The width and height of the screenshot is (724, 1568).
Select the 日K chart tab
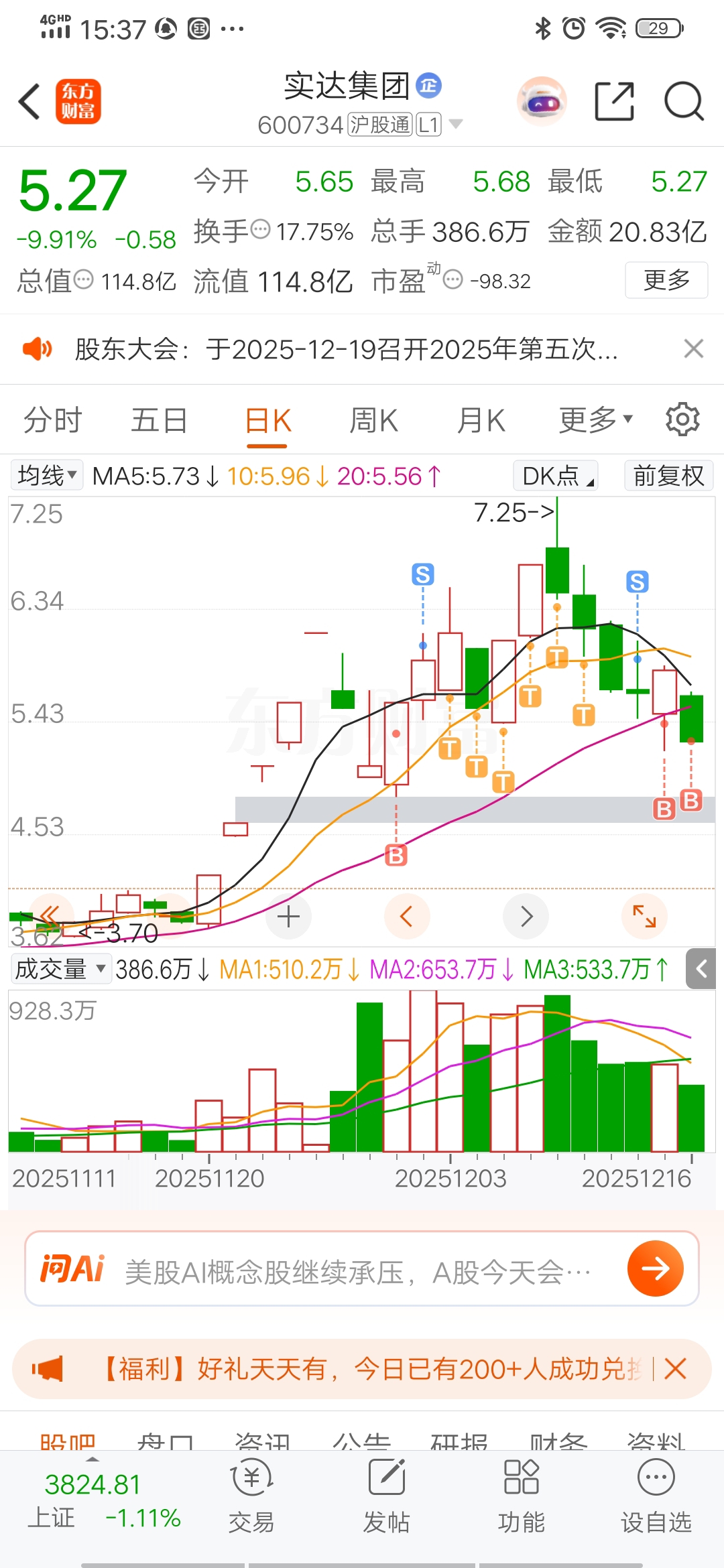pos(267,421)
